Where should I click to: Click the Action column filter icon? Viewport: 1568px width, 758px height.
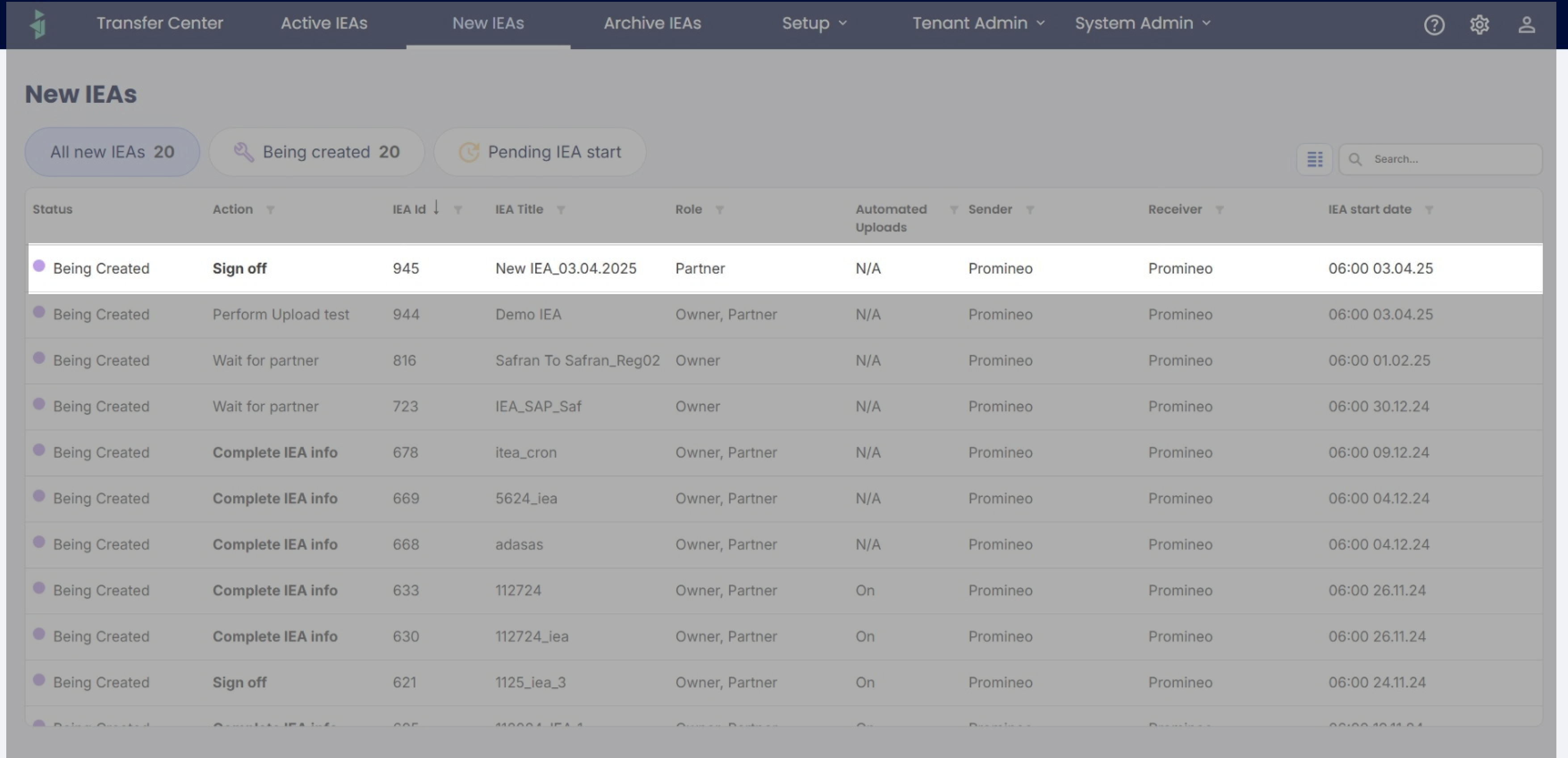click(x=270, y=210)
